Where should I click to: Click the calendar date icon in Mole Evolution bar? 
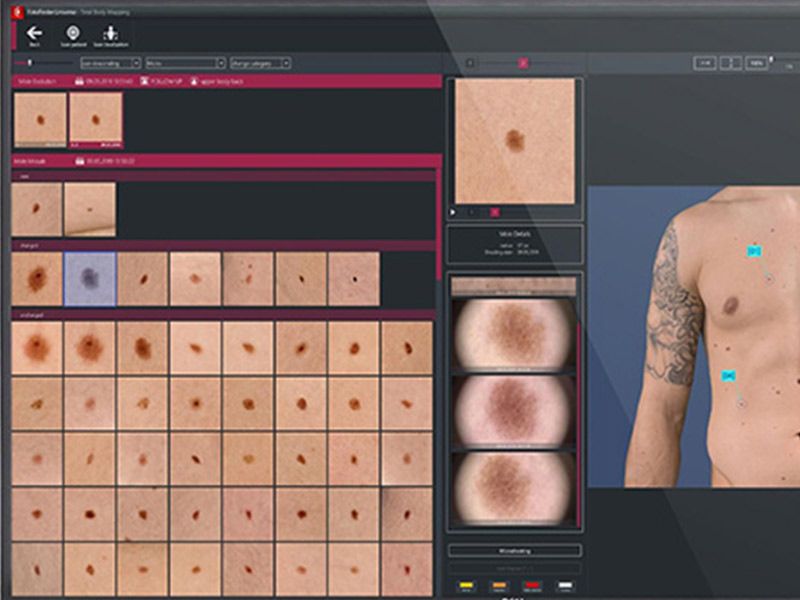tap(79, 79)
